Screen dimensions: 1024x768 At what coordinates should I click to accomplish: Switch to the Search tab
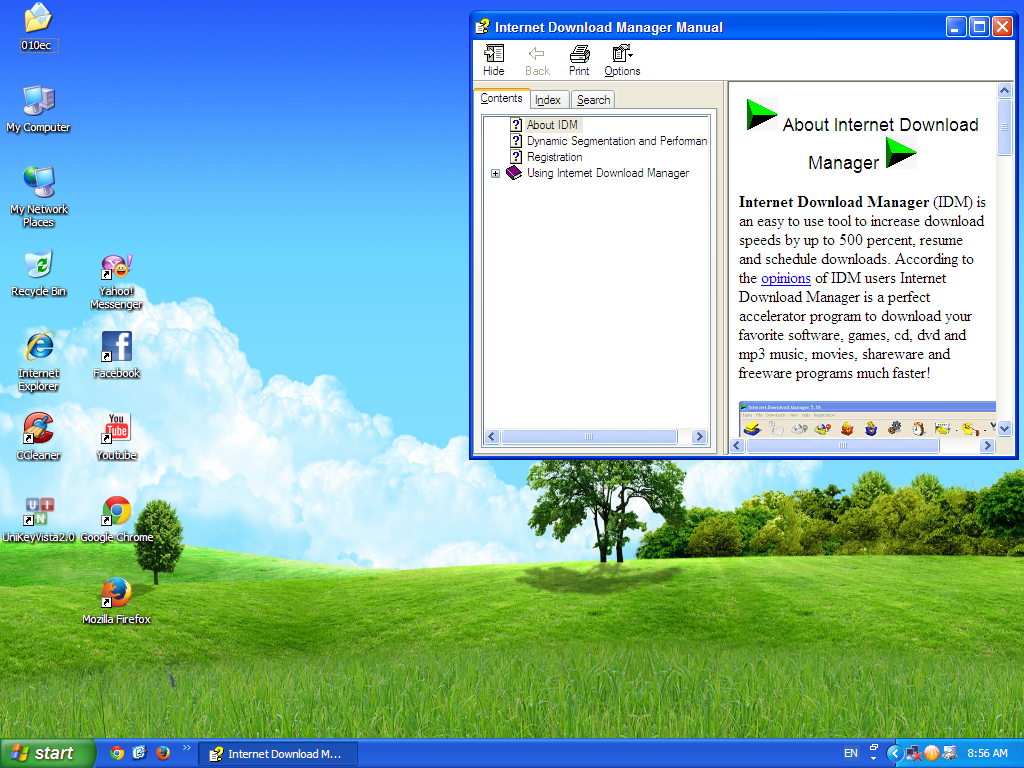(x=593, y=100)
